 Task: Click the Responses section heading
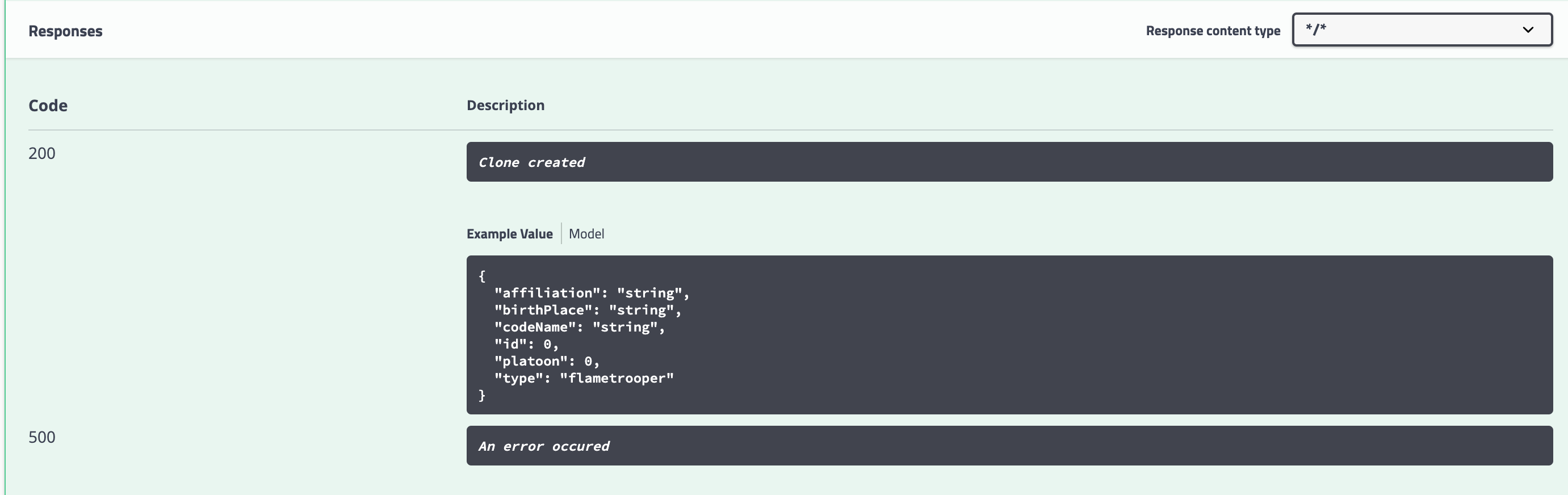pos(65,31)
